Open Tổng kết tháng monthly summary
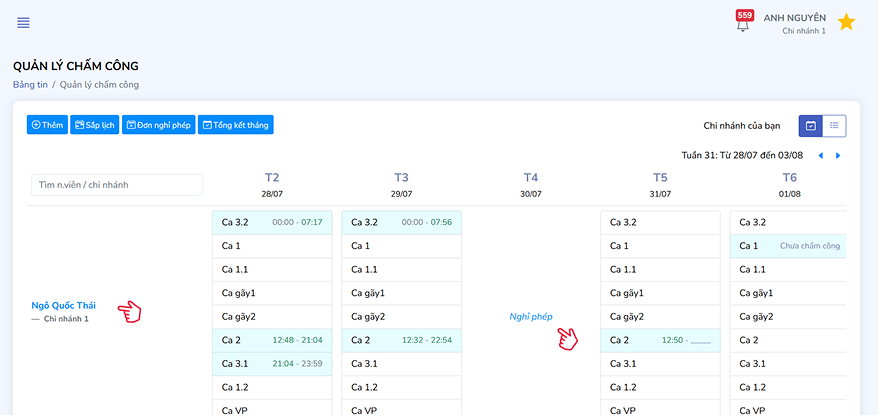 pyautogui.click(x=235, y=125)
